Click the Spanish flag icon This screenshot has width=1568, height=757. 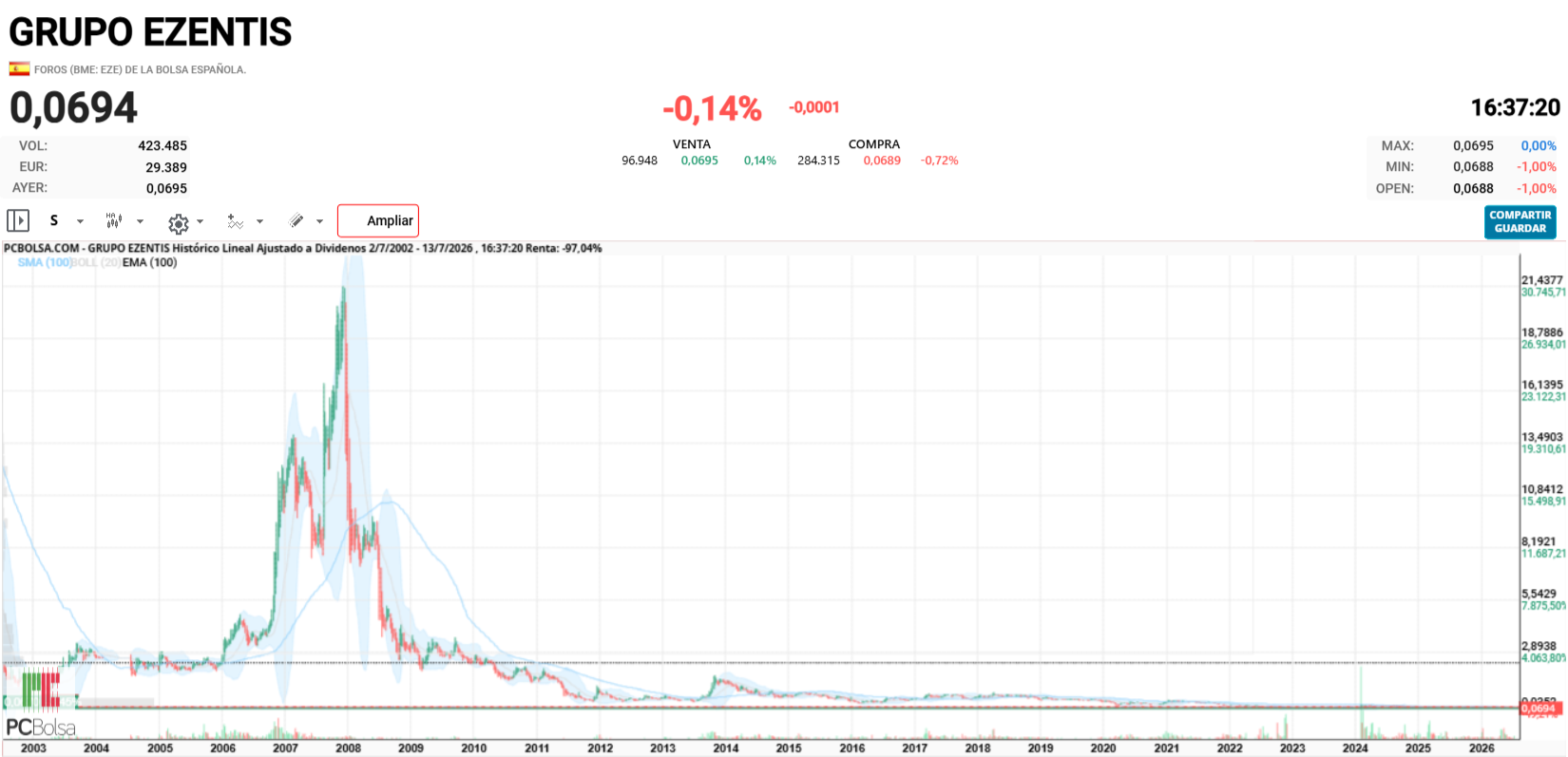[19, 68]
